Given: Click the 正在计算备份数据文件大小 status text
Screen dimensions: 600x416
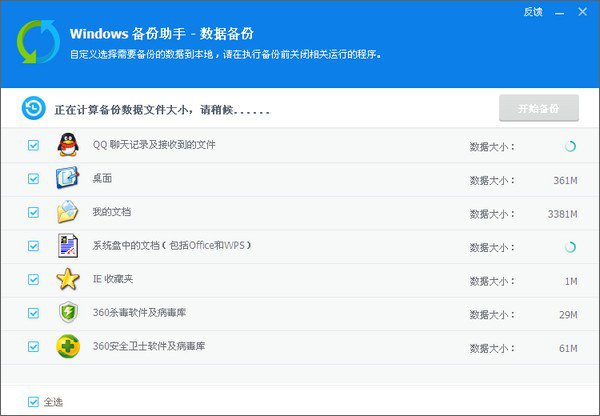Looking at the screenshot, I should tap(162, 110).
